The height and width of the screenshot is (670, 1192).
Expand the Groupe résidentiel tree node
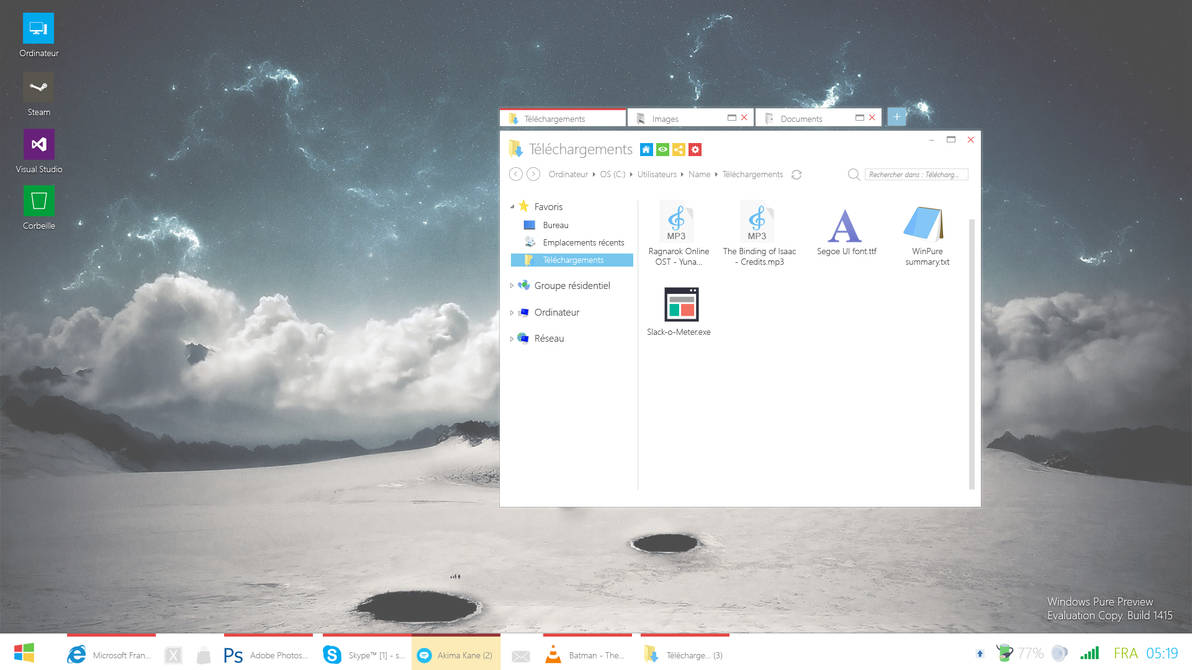point(512,286)
